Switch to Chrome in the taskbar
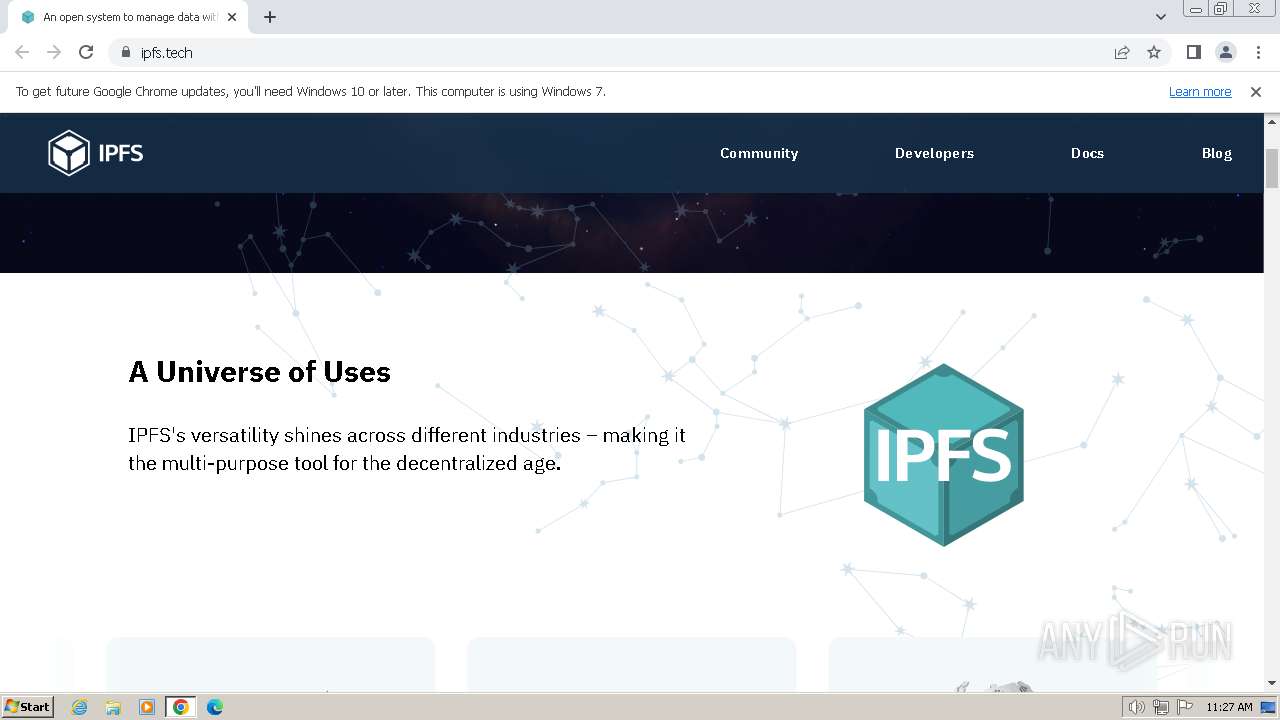Viewport: 1280px width, 720px height. [x=181, y=707]
